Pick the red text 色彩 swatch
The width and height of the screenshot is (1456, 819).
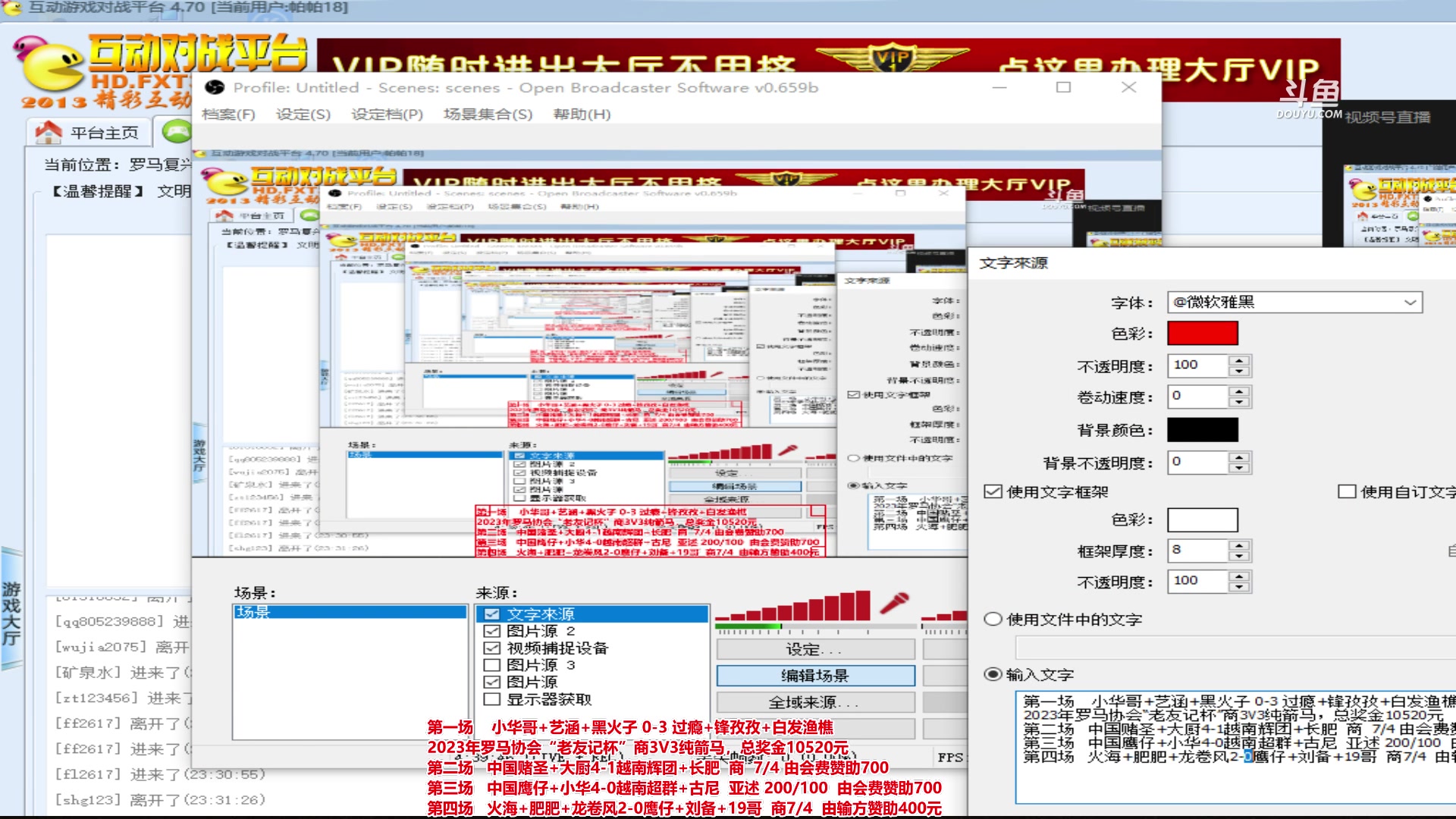point(1203,334)
